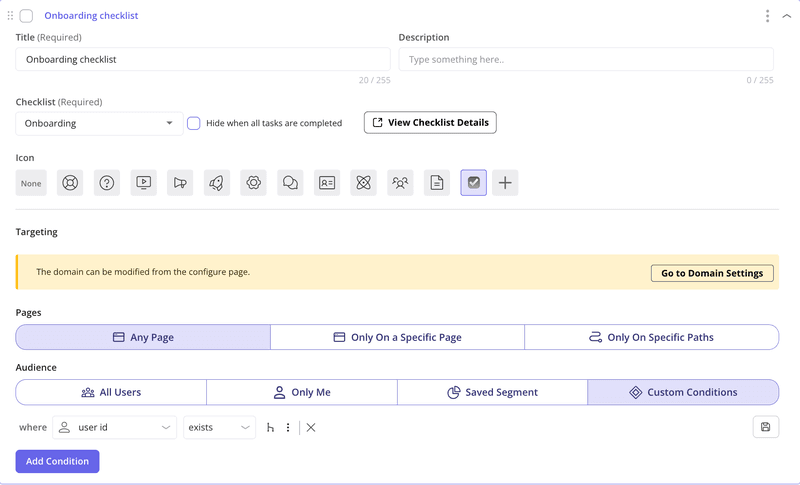Expand the user id attribute dropdown
This screenshot has height=485, width=800.
click(114, 427)
